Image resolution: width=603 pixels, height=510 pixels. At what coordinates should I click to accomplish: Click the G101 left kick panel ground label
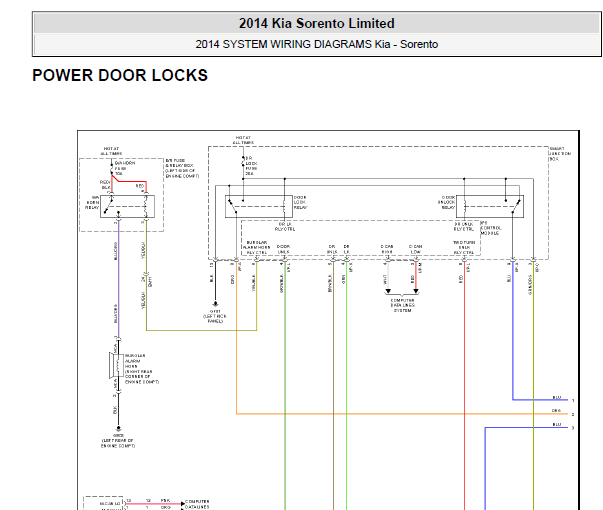[215, 316]
